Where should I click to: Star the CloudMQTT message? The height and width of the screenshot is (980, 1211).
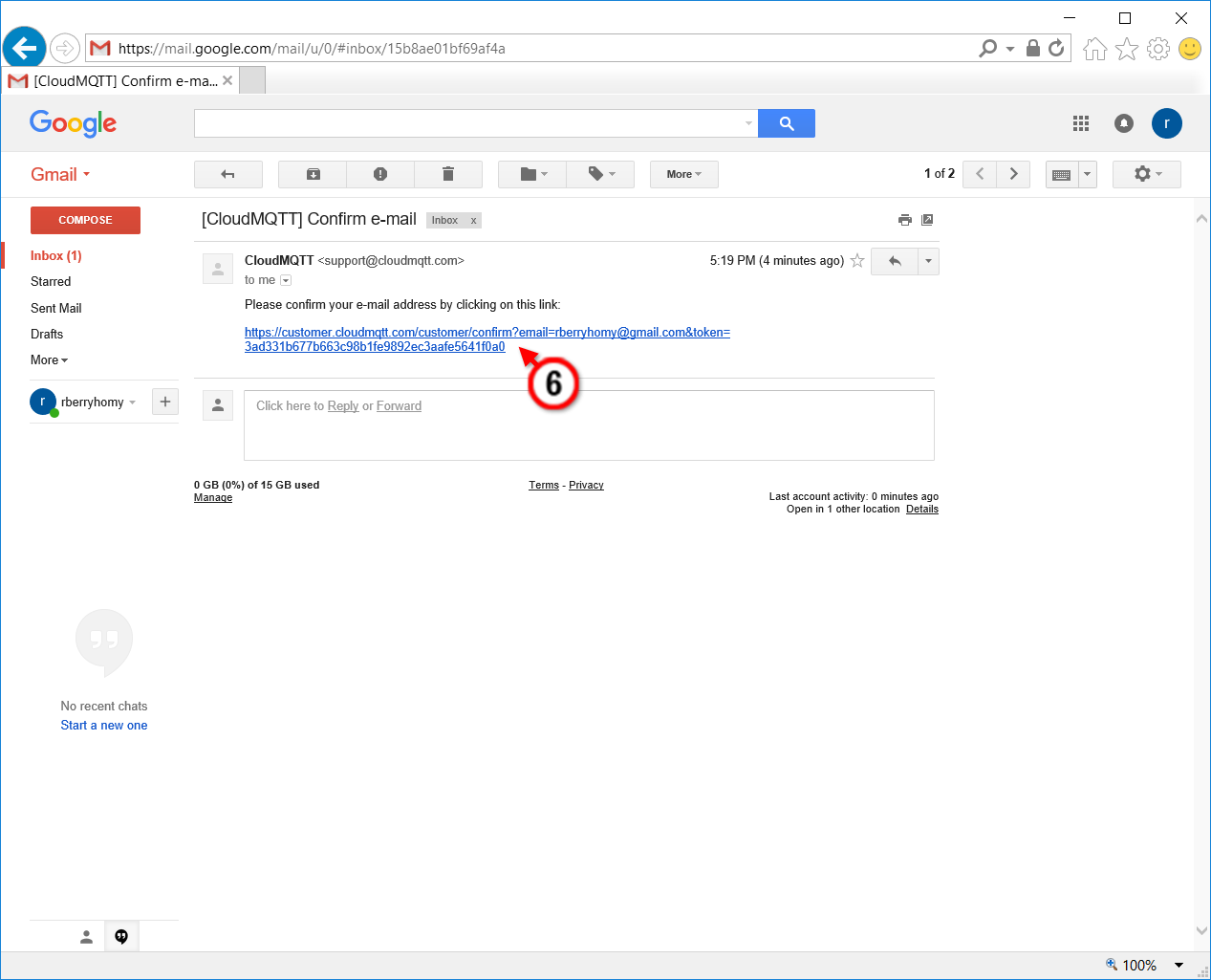(857, 261)
